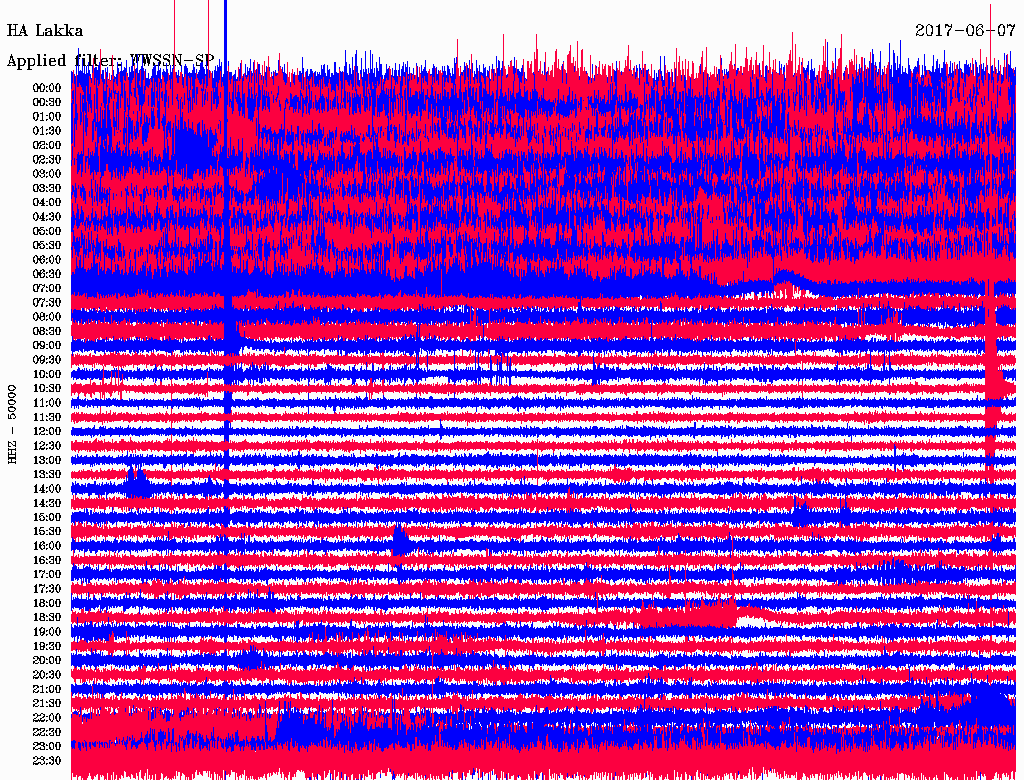1024x780 pixels.
Task: Select the 08:00 time label
Action: click(x=47, y=317)
